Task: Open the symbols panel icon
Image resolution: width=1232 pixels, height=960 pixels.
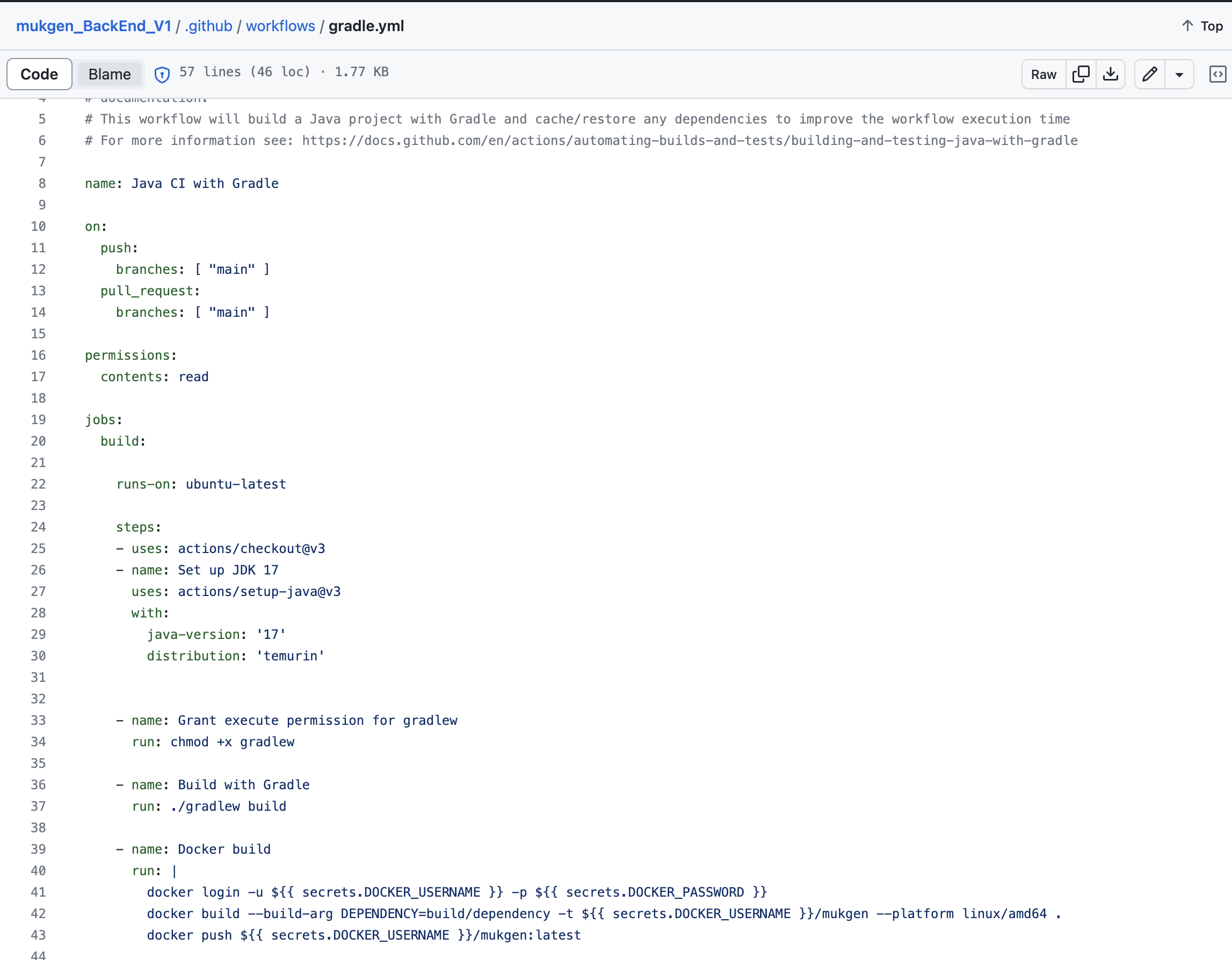Action: 1217,74
